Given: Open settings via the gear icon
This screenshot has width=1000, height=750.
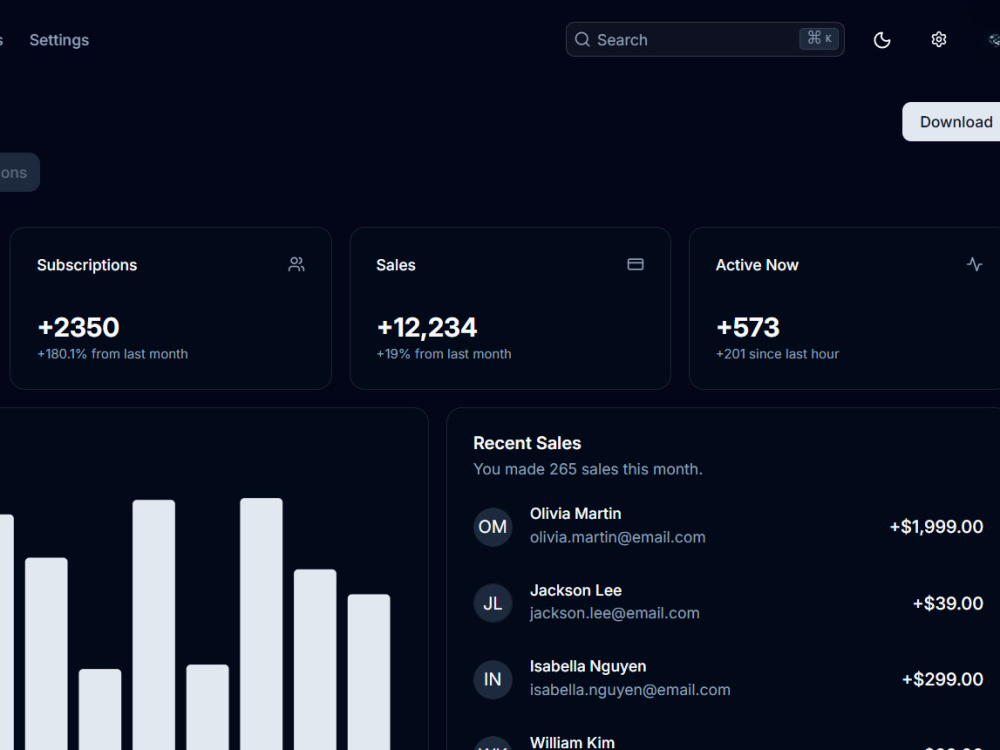Looking at the screenshot, I should (938, 40).
